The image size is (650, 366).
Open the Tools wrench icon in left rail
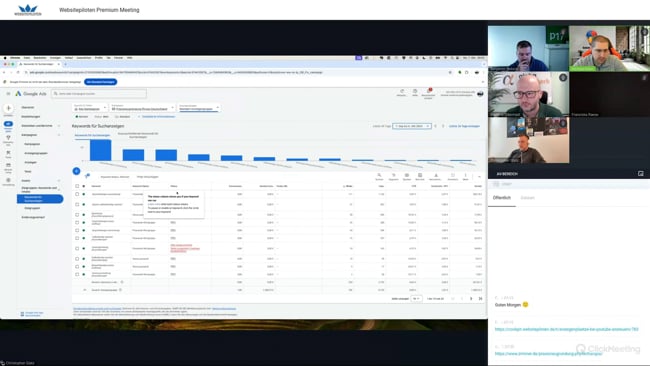pyautogui.click(x=8, y=152)
